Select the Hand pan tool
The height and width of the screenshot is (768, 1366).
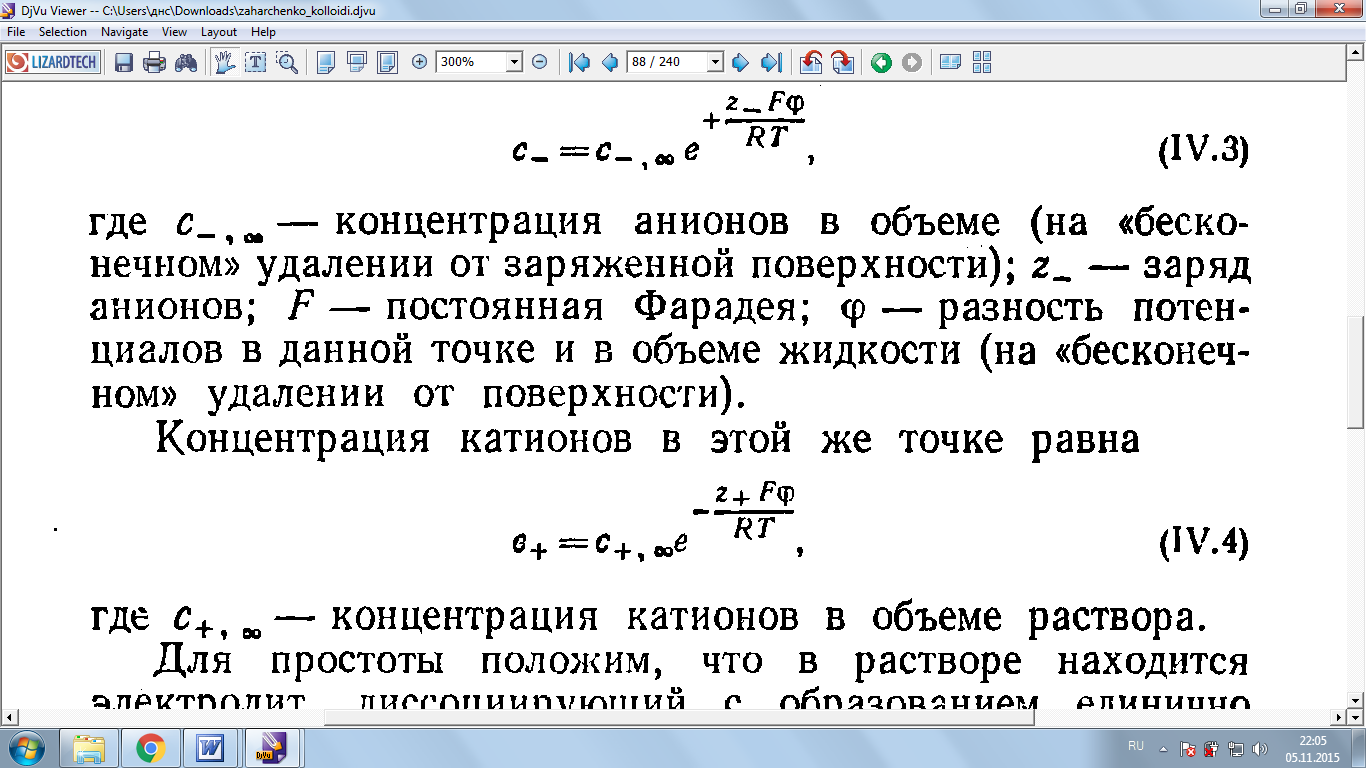(x=225, y=62)
